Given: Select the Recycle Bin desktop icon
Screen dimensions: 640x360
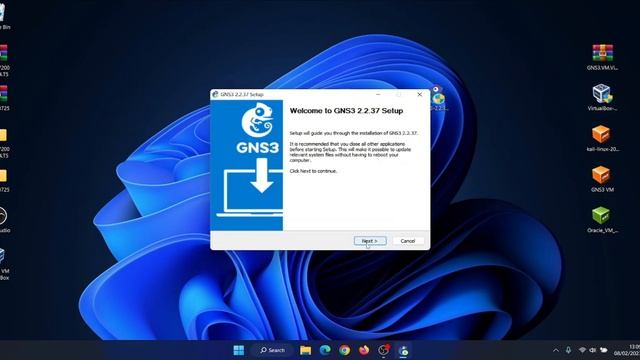Looking at the screenshot, I should [4, 17].
